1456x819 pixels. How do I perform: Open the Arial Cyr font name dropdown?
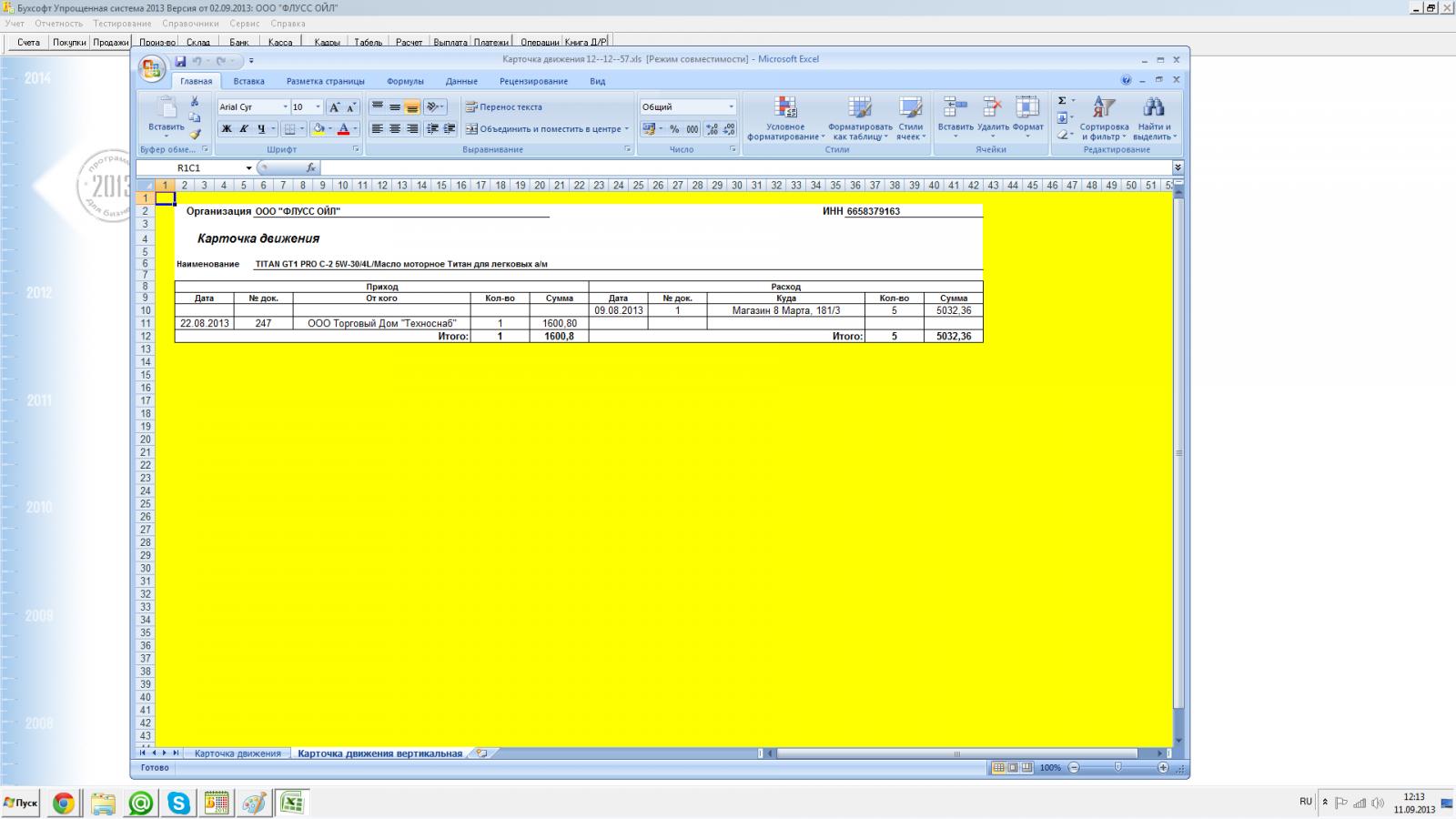click(285, 107)
